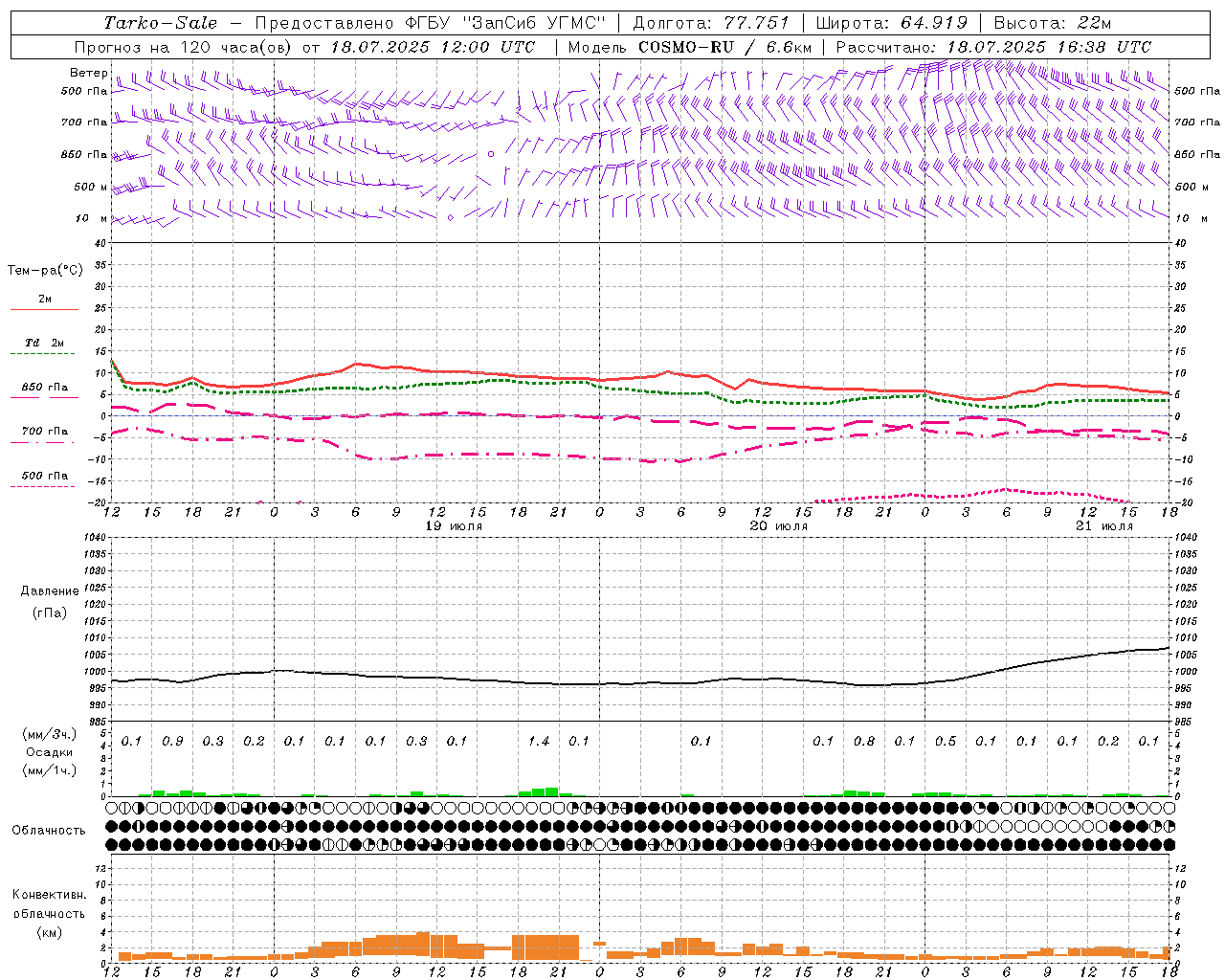Click the (мм/3ч.) precipitation unit label

point(50,734)
